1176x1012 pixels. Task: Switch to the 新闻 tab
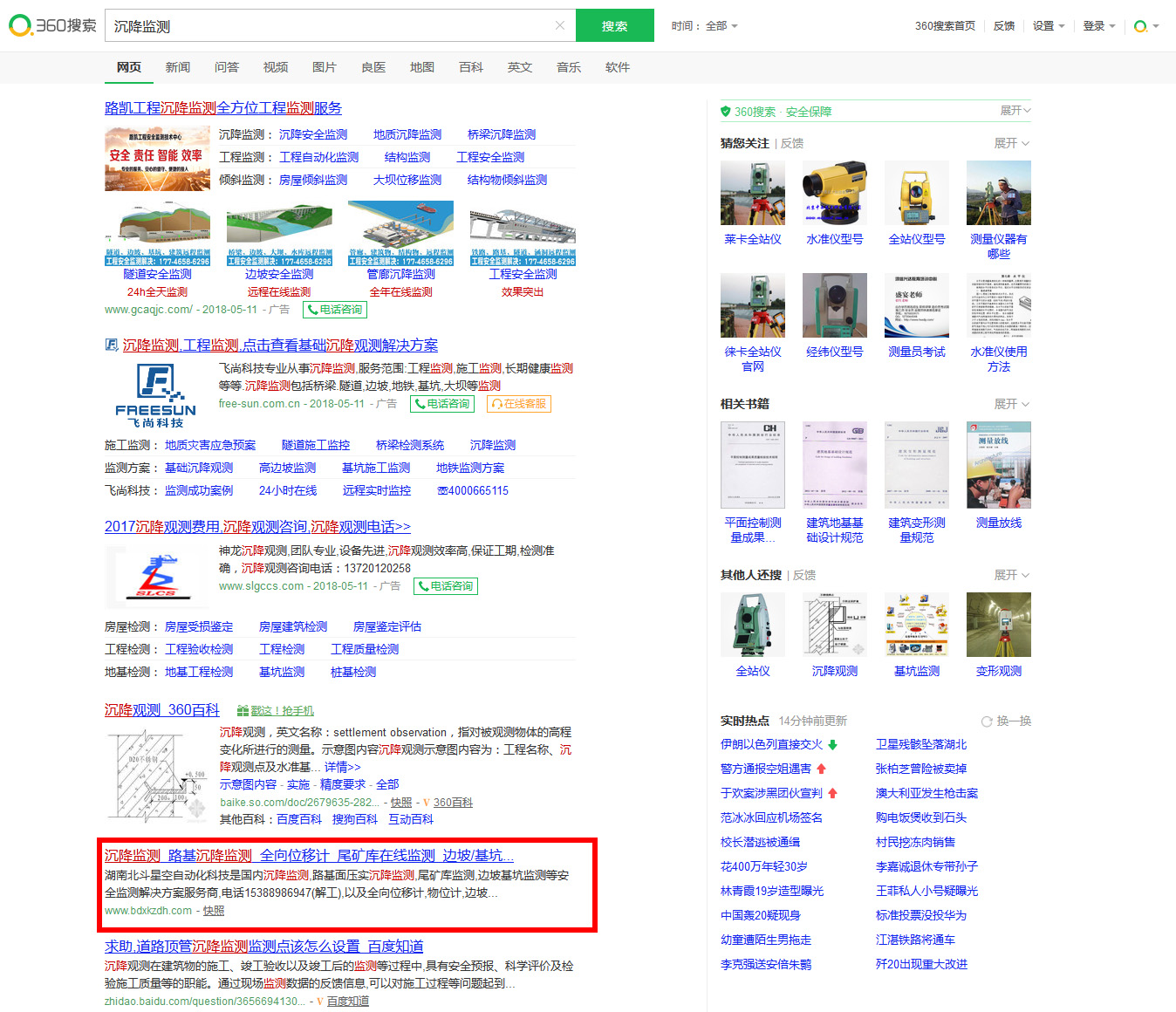(177, 67)
